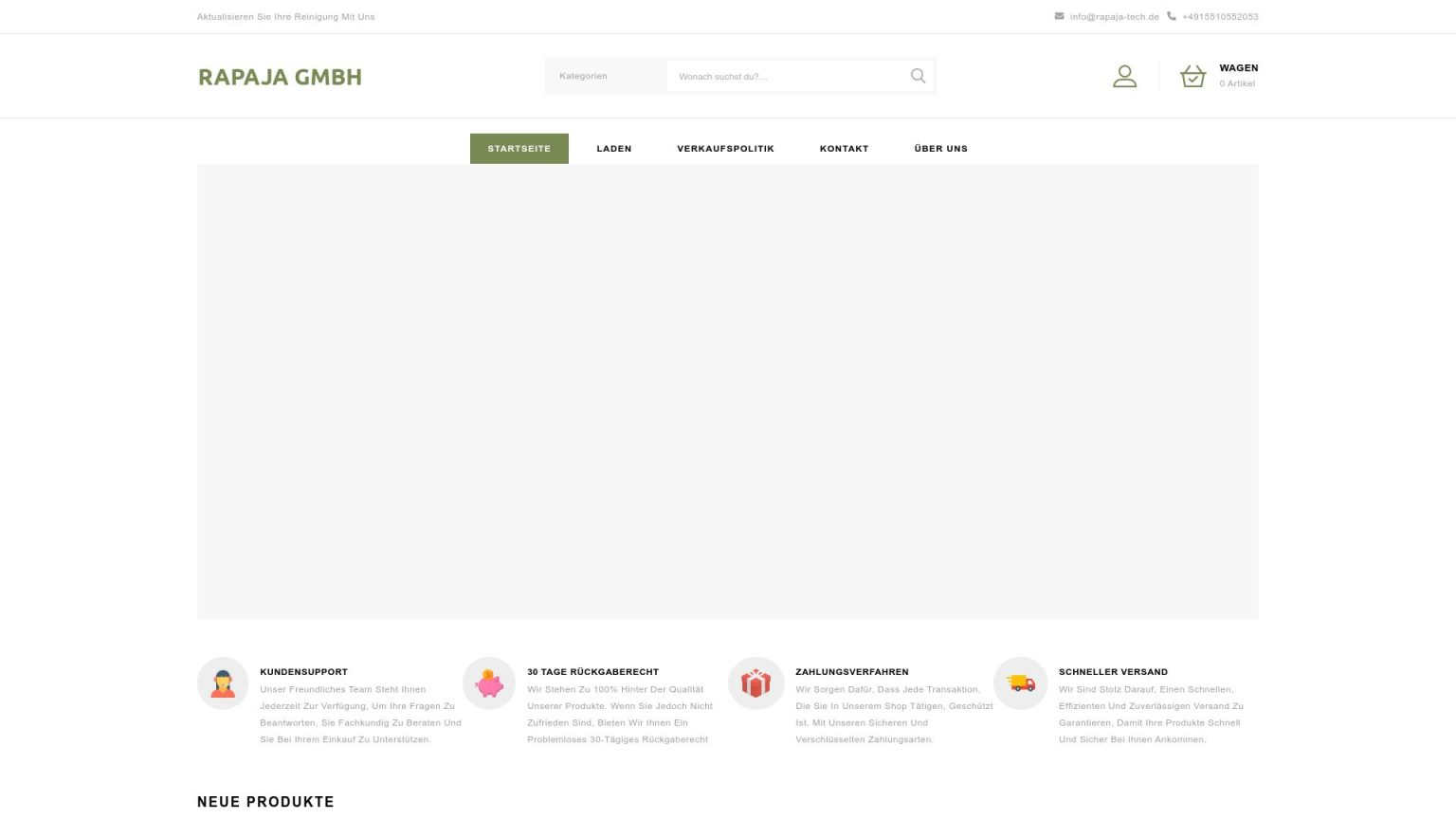Open the shopping basket icon

tap(1192, 76)
